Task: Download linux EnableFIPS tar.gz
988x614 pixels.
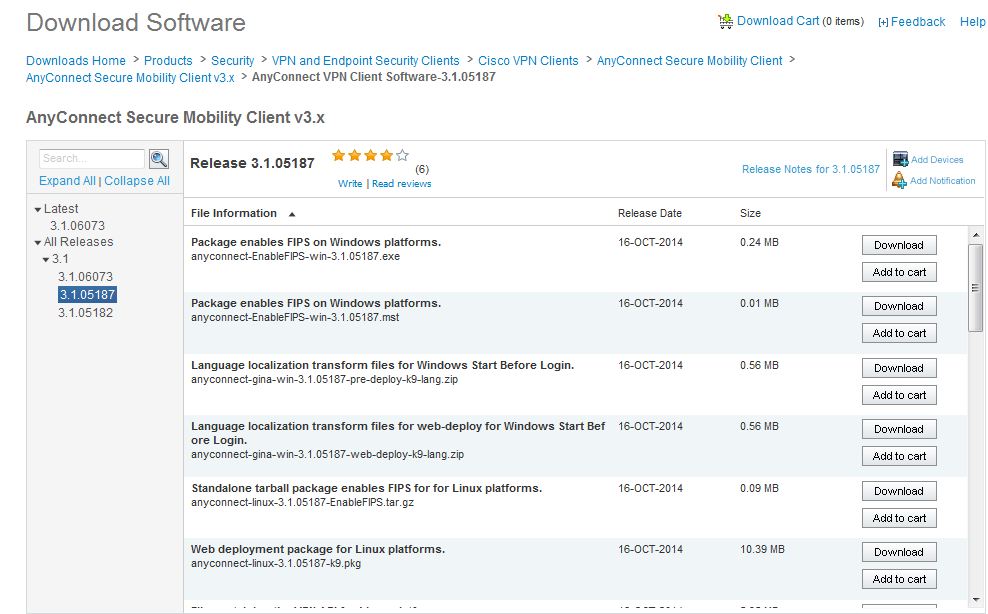Action: pos(899,491)
